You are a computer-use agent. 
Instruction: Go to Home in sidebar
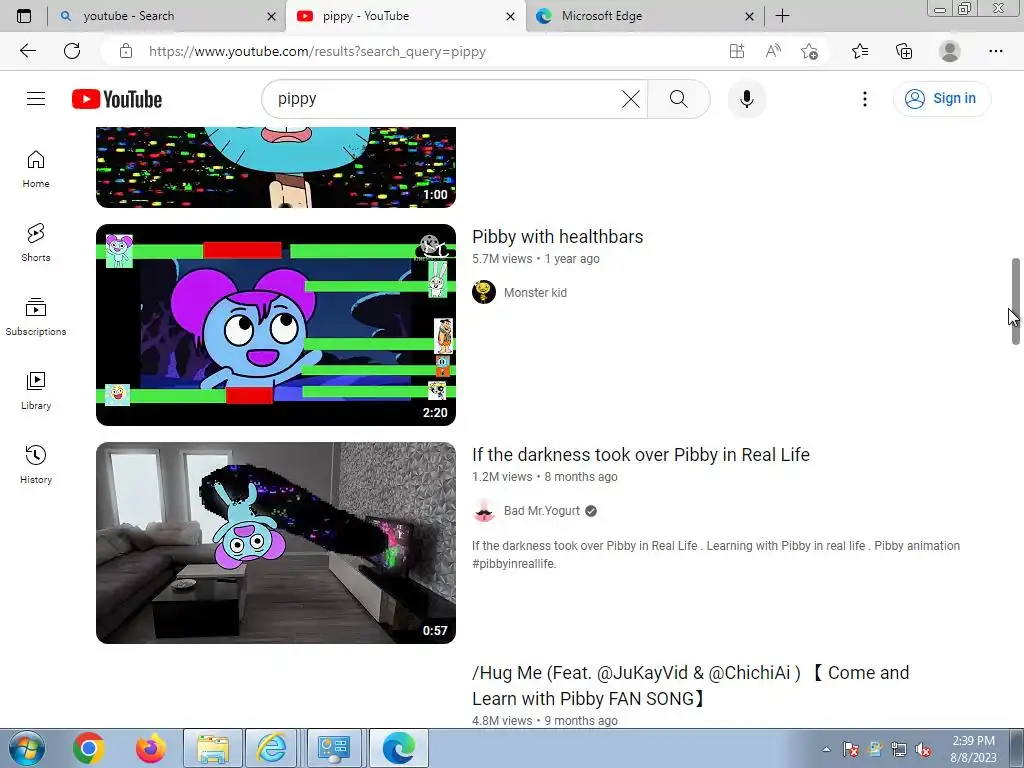click(36, 169)
